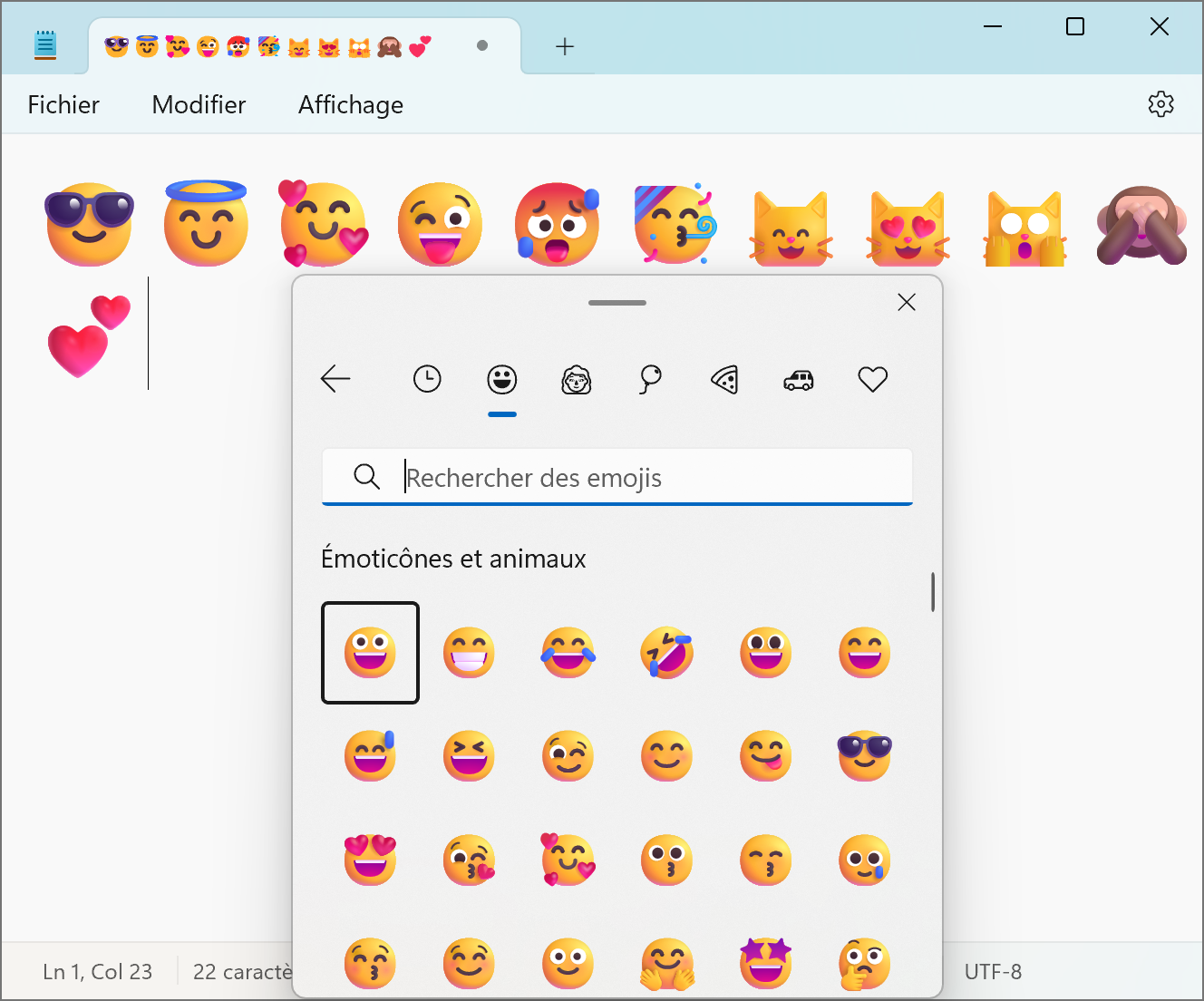Click the heart-eyes cat in document

(908, 228)
